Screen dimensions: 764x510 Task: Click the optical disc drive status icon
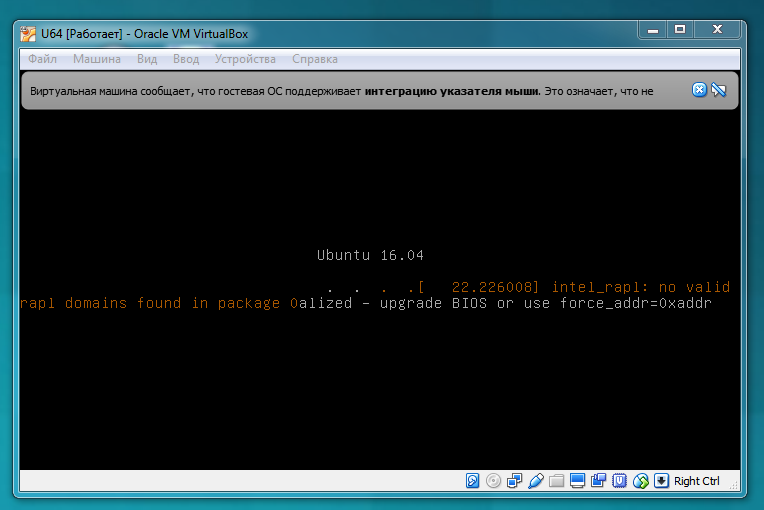coord(493,481)
